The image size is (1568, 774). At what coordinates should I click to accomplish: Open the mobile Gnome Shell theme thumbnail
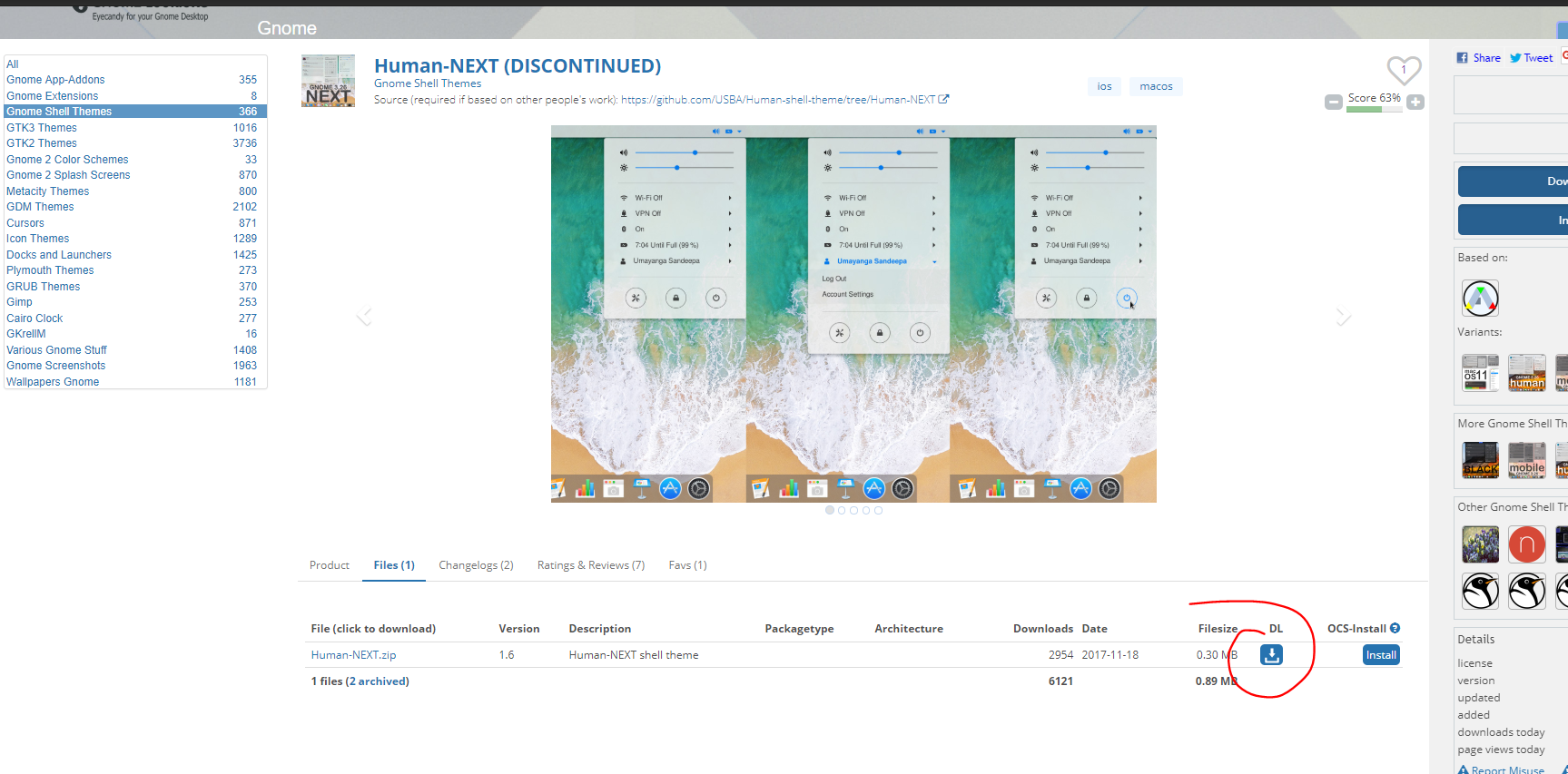1526,460
